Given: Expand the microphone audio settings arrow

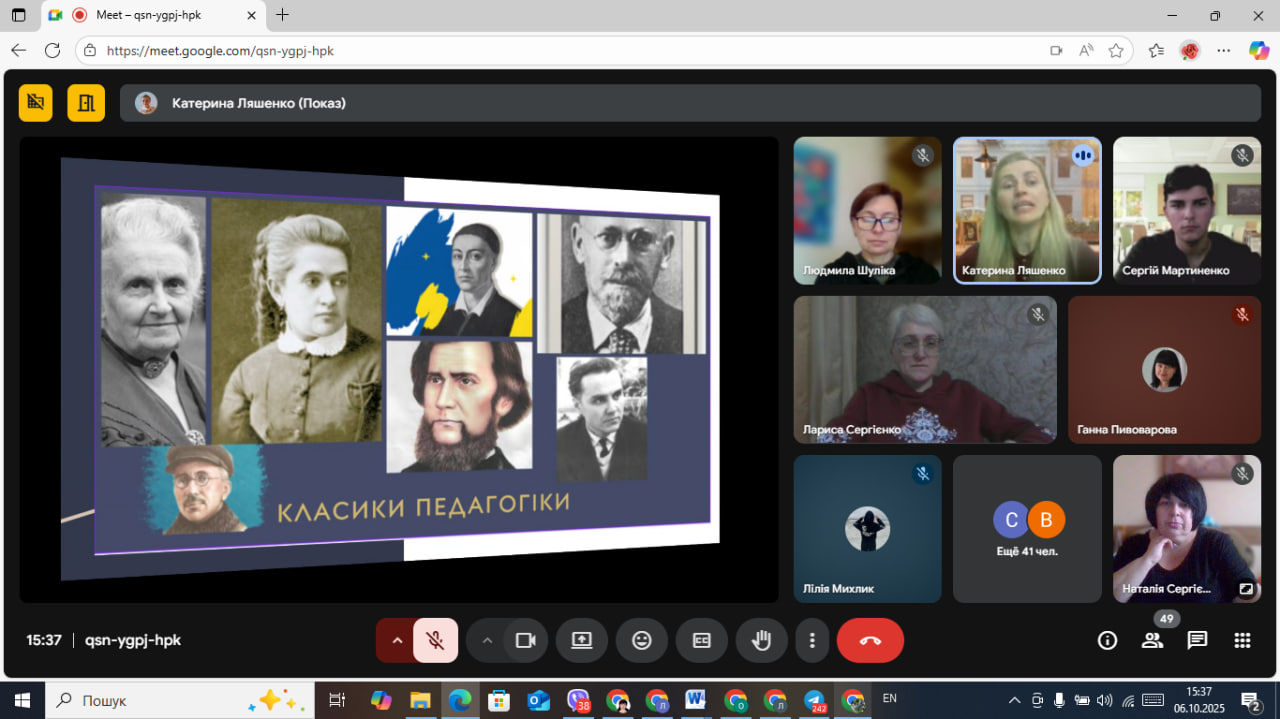Looking at the screenshot, I should pyautogui.click(x=397, y=641).
